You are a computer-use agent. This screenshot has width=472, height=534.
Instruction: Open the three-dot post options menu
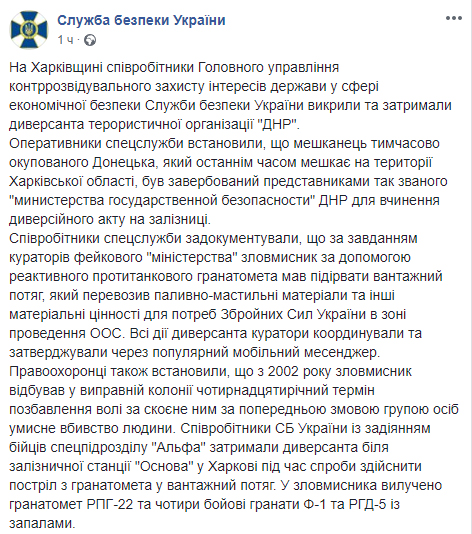click(x=454, y=18)
